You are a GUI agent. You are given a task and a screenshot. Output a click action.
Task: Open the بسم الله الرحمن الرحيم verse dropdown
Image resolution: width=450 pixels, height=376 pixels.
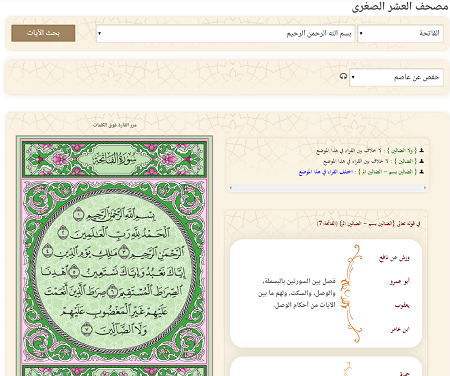click(x=226, y=33)
